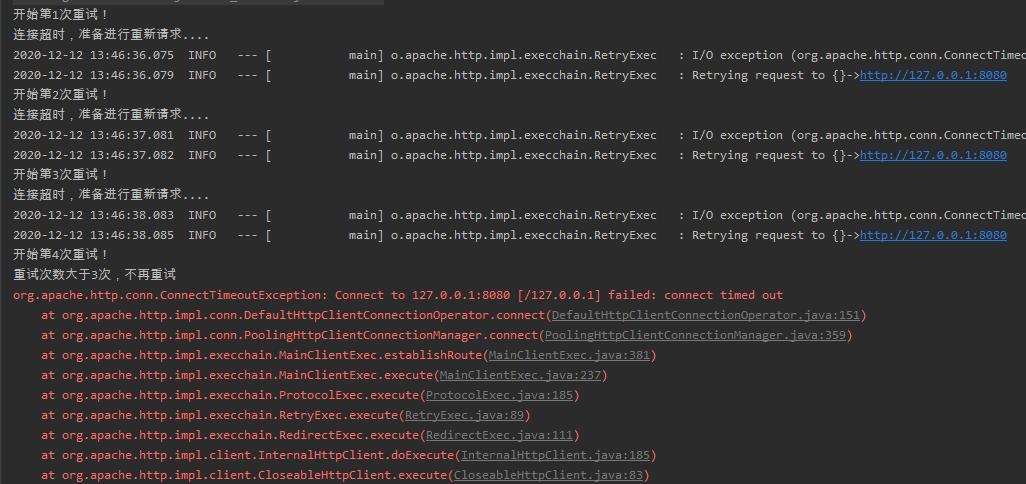
Task: Click the ConnectTimeoutException 'connect timed out' line
Action: (x=398, y=295)
